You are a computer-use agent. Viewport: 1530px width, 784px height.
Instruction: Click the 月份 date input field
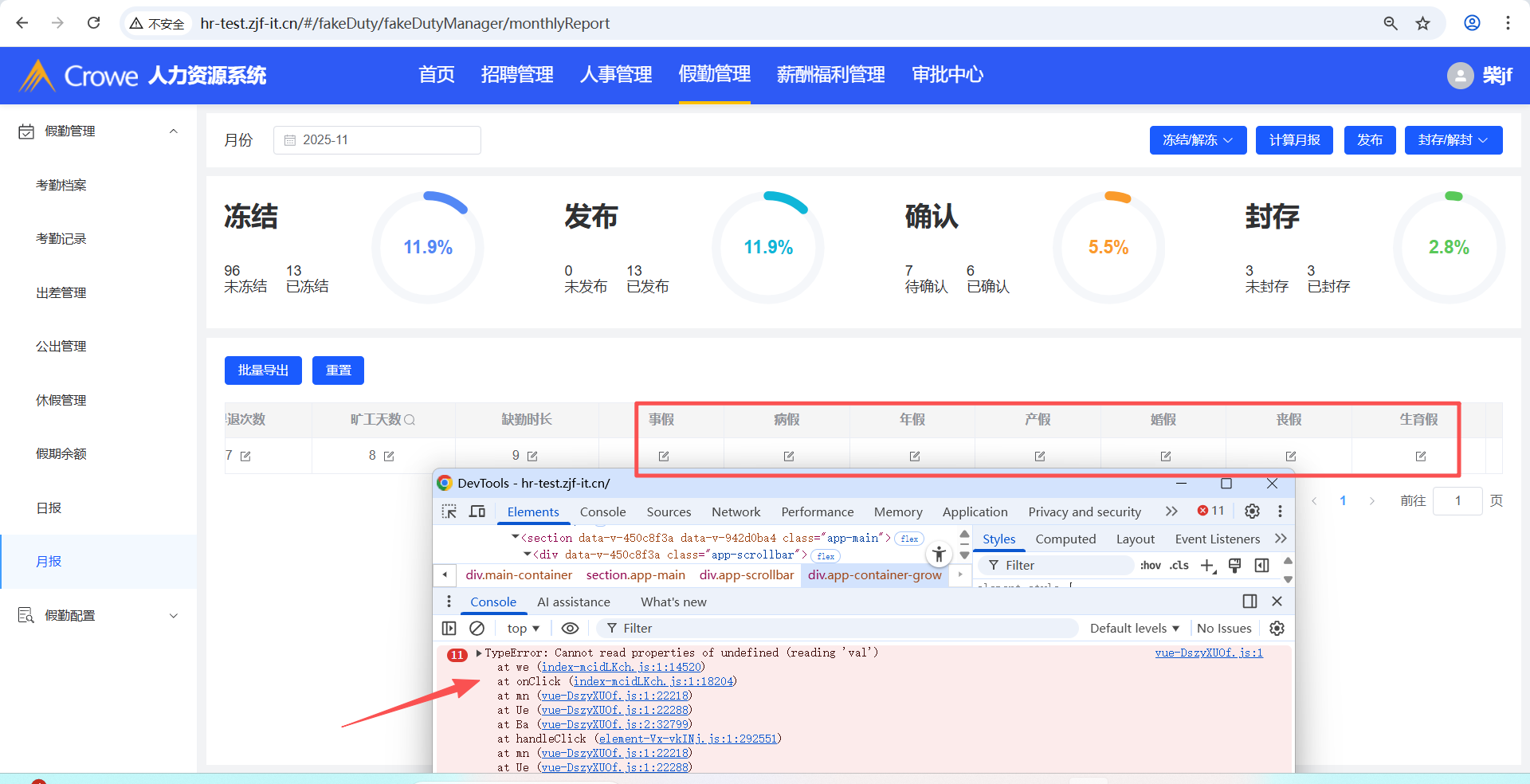[377, 140]
